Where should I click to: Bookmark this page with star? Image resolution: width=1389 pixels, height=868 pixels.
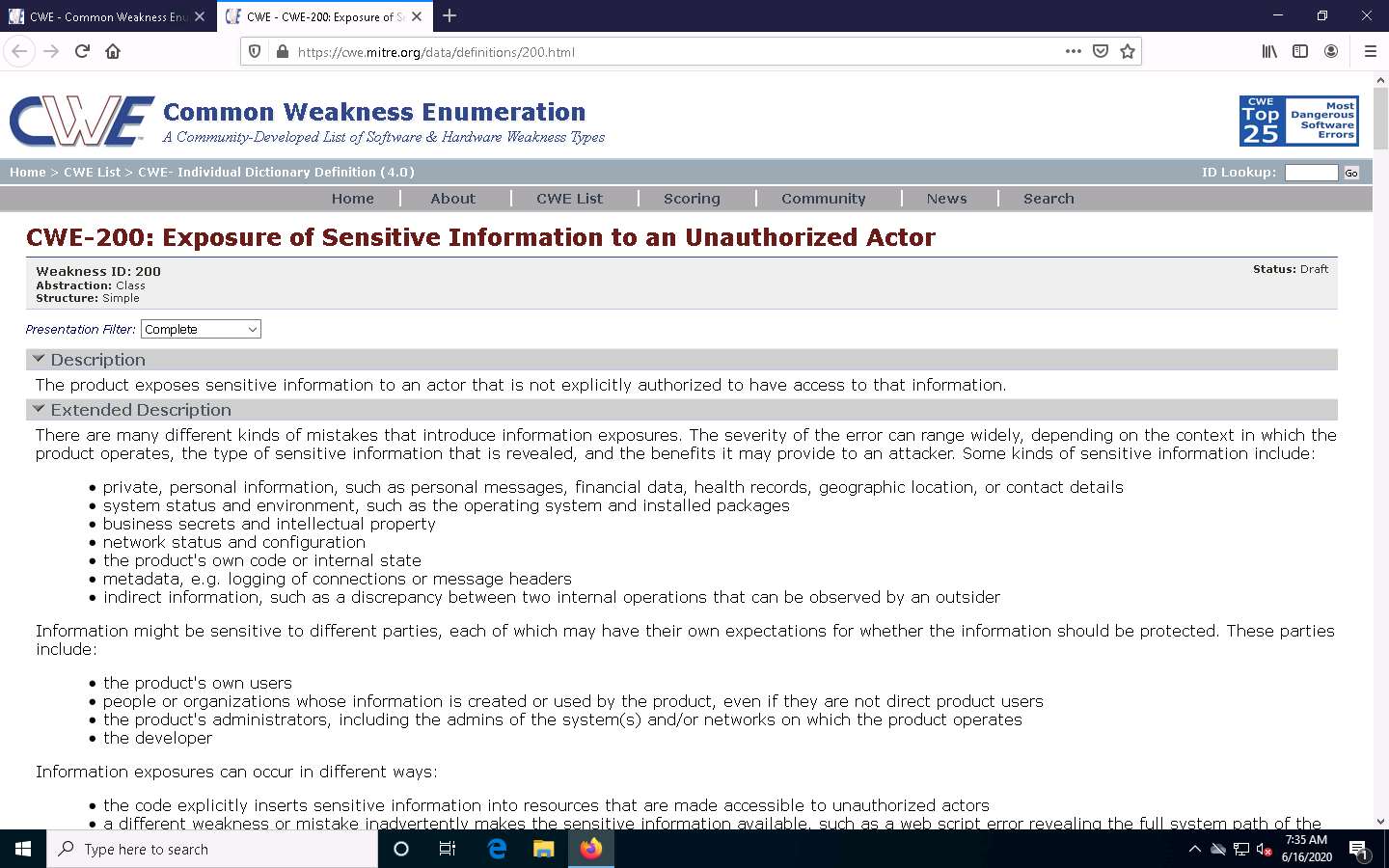pos(1128,51)
